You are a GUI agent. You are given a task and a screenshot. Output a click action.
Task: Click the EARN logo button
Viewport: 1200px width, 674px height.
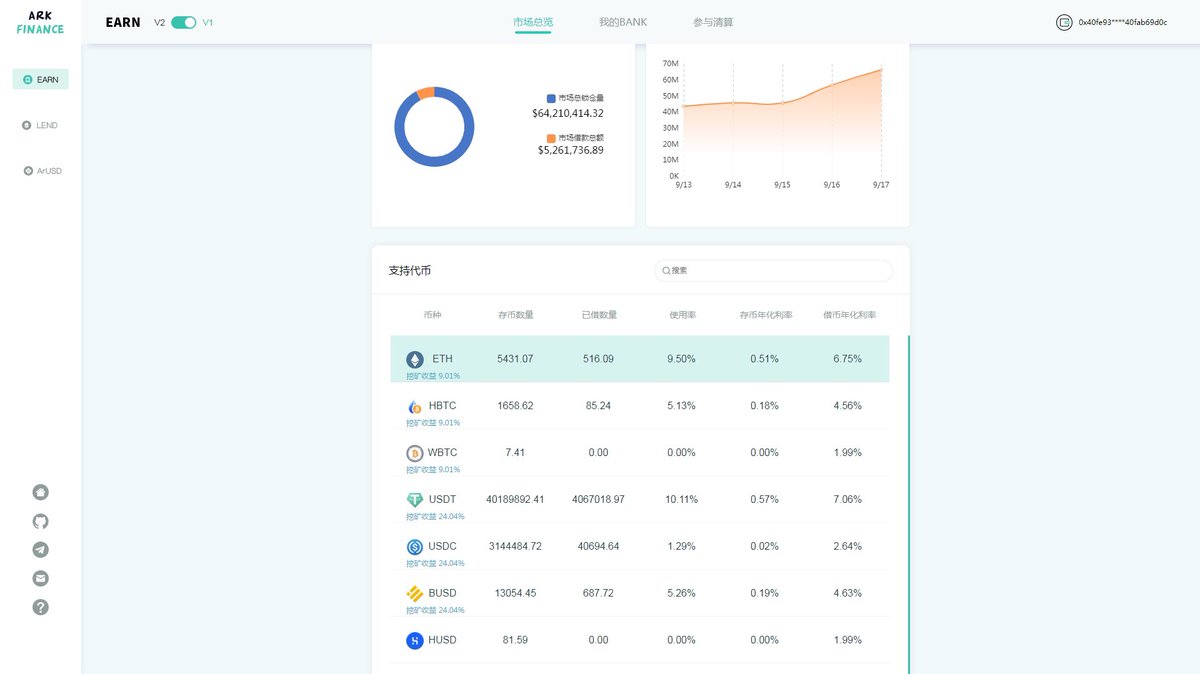[x=122, y=21]
